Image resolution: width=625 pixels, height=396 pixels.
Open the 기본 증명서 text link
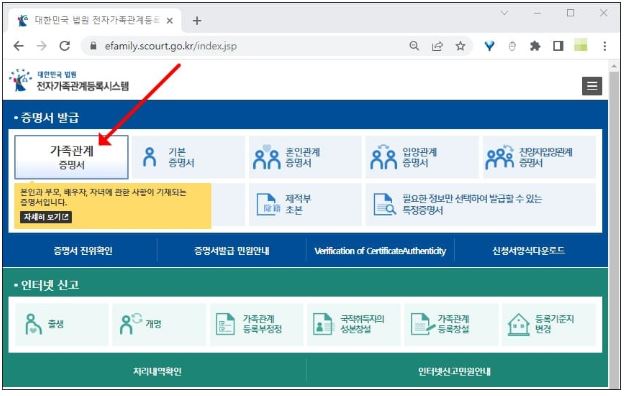pyautogui.click(x=181, y=157)
